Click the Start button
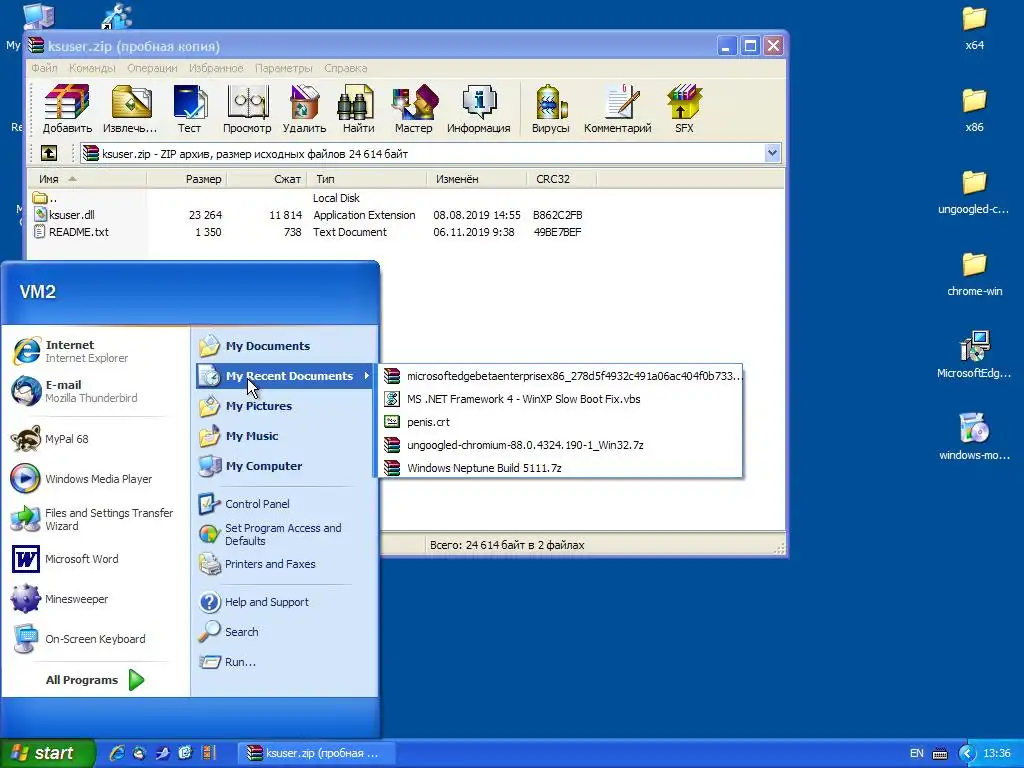The image size is (1024, 768). [x=47, y=753]
